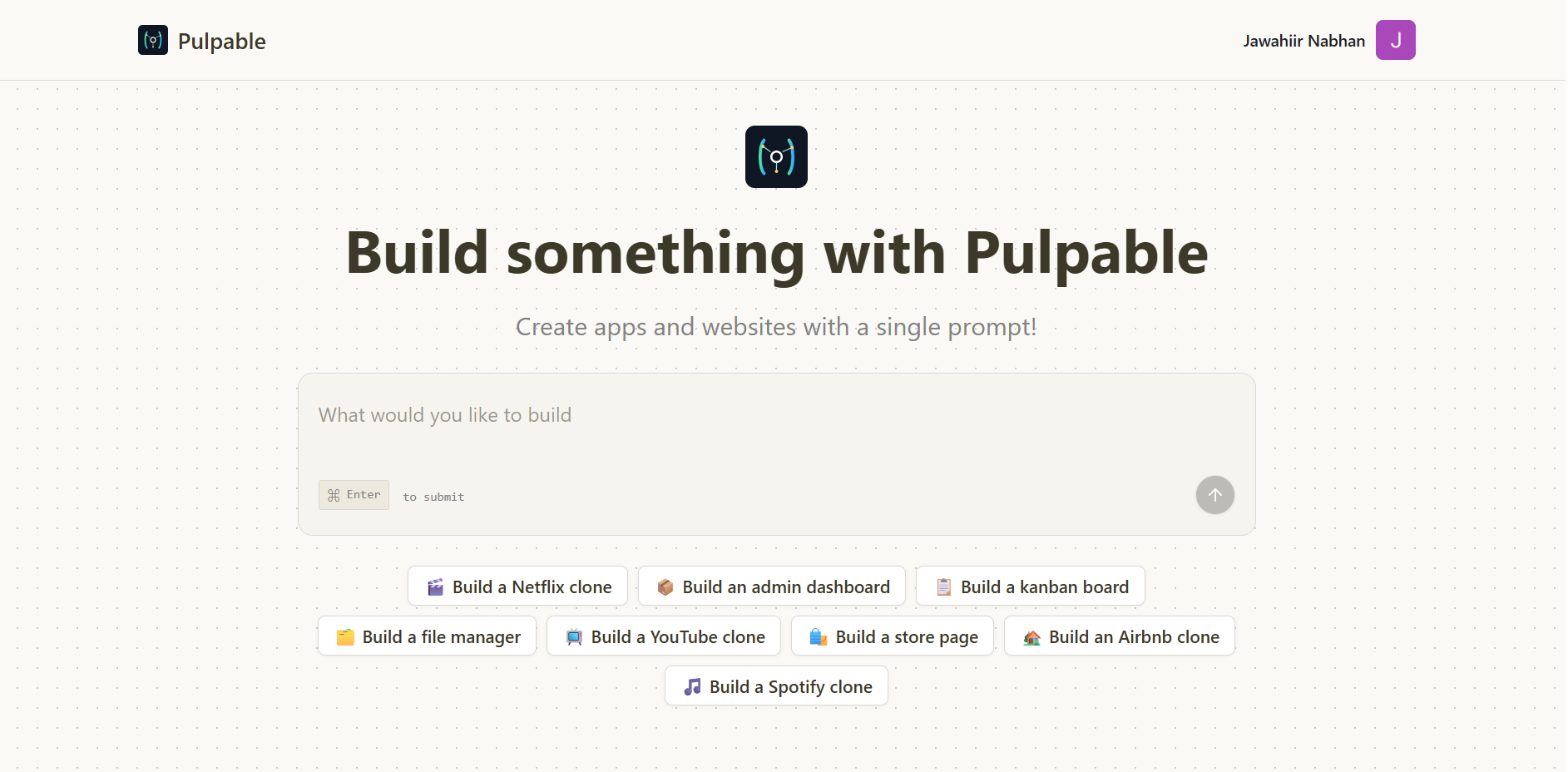Screen dimensions: 1568x772
Task: Click the music note icon for Spotify clone
Action: [692, 687]
